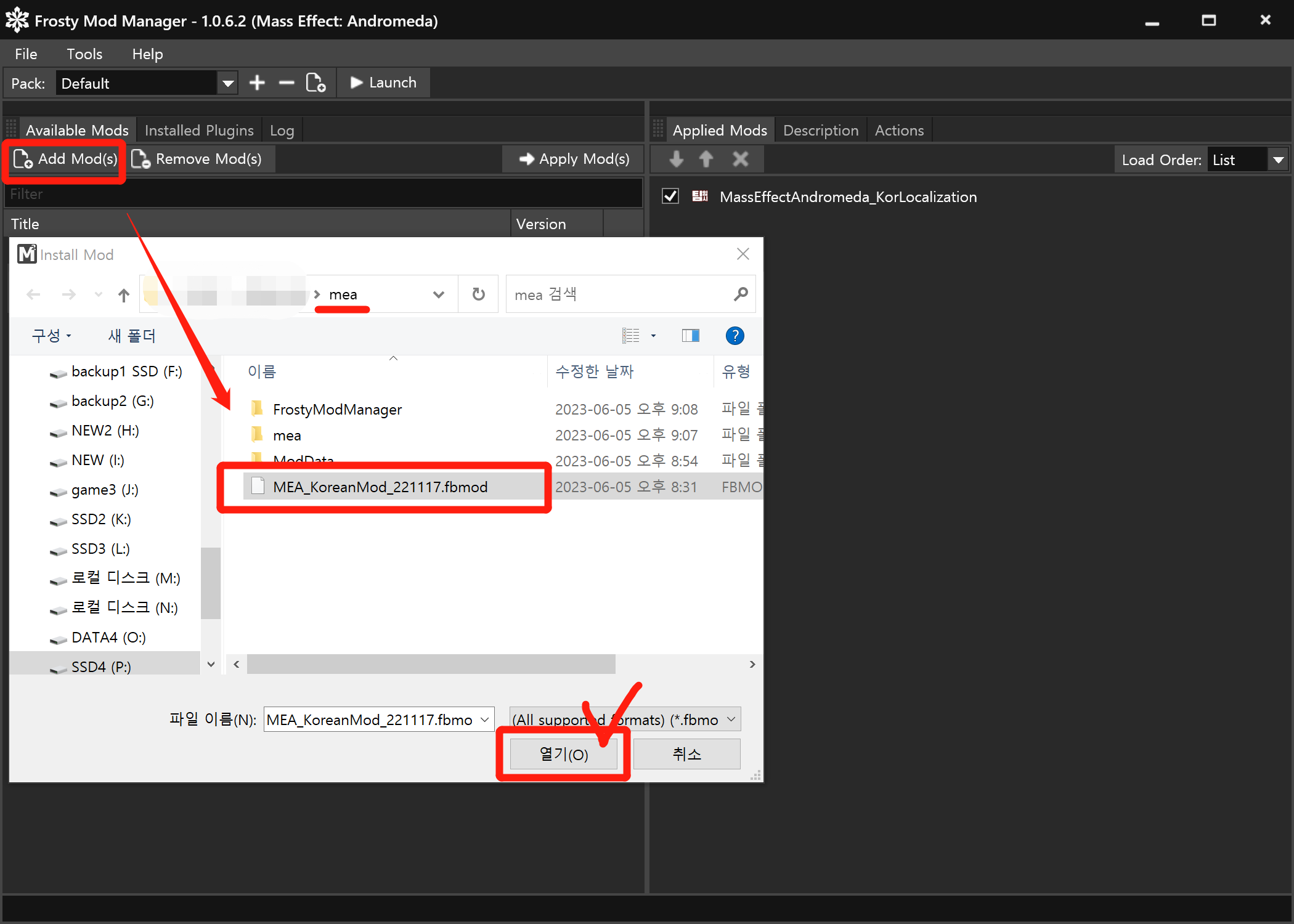The width and height of the screenshot is (1294, 924).
Task: Toggle the preview pane icon
Action: [x=691, y=336]
